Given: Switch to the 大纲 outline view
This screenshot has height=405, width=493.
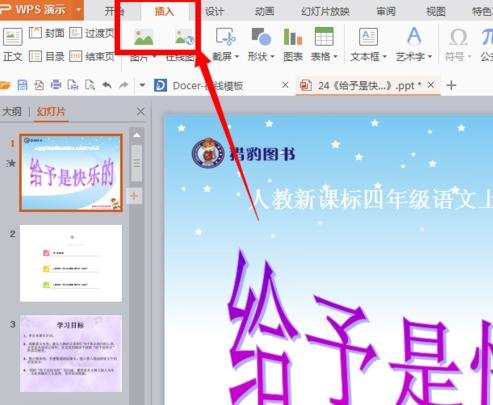Looking at the screenshot, I should pos(12,112).
